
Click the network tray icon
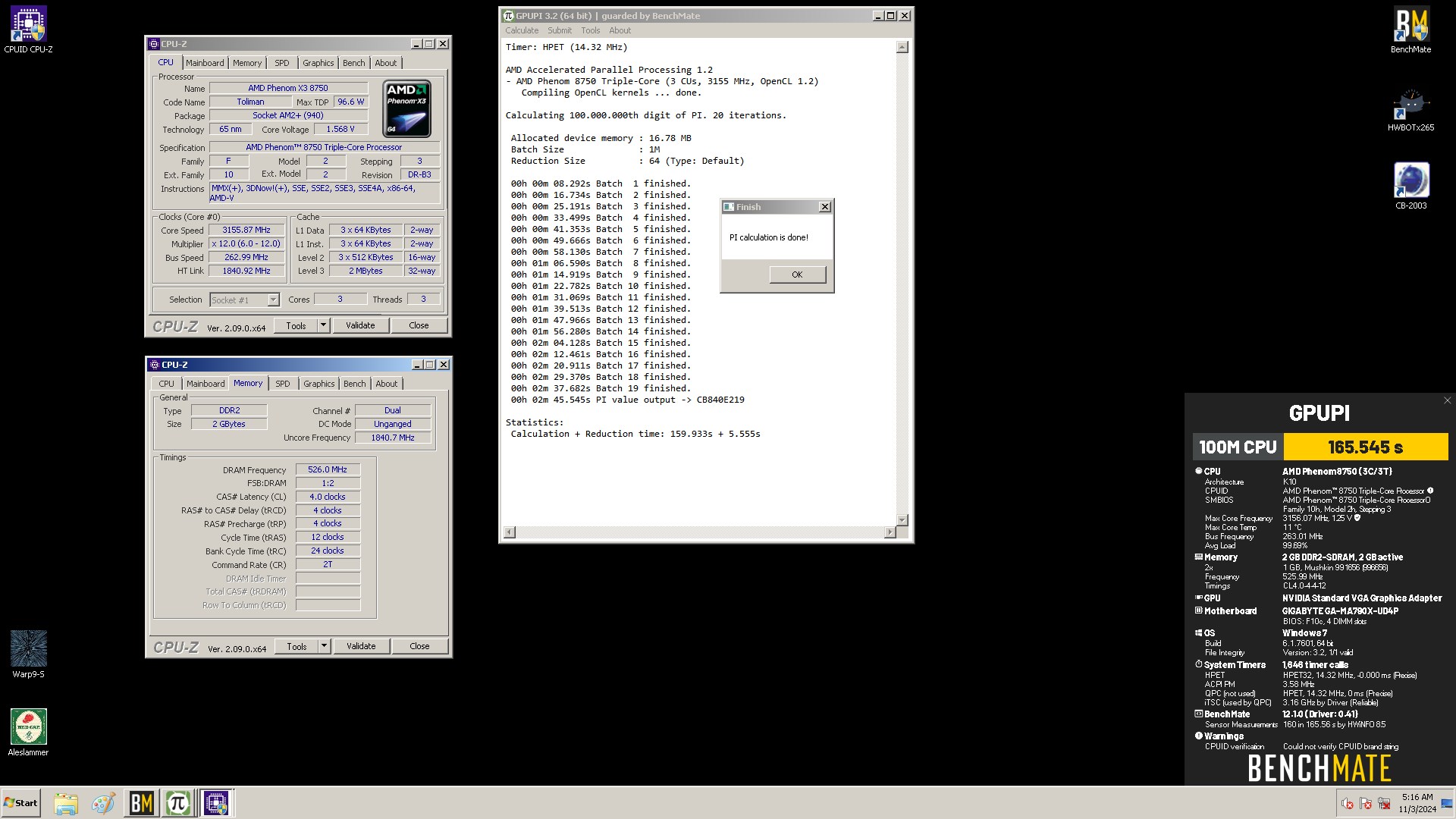pos(1384,804)
